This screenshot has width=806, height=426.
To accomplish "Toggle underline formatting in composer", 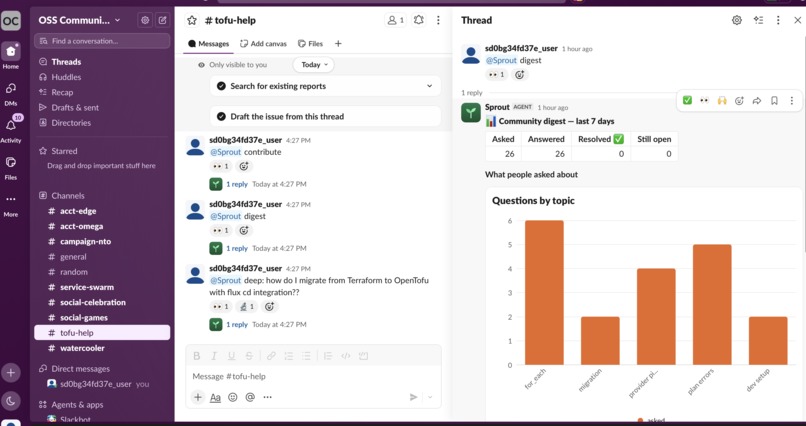I will [231, 356].
